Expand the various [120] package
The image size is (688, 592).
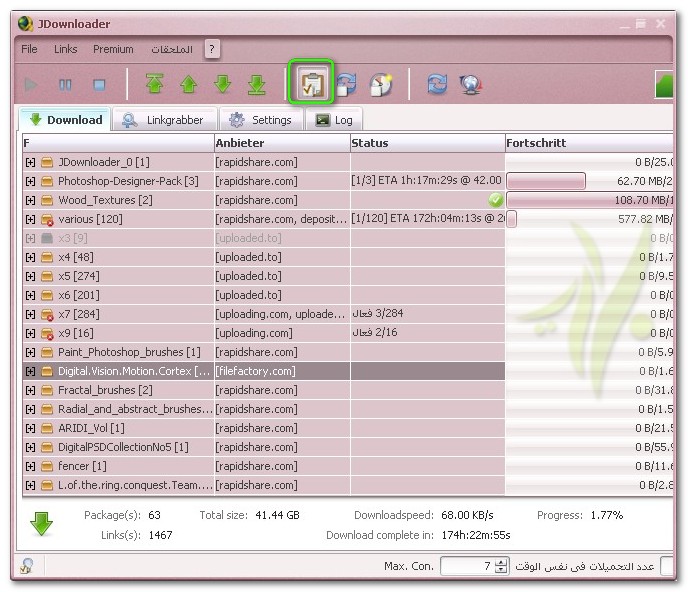point(30,219)
